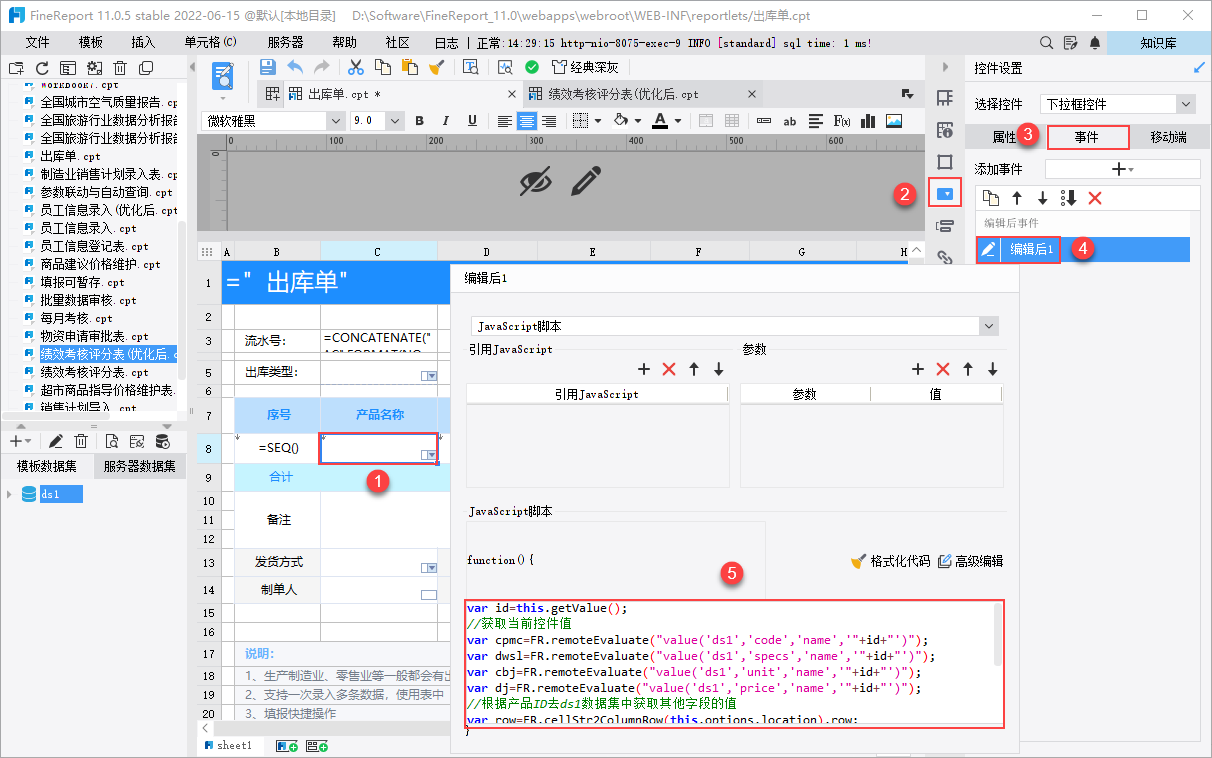Switch to the 移动端 tab

pyautogui.click(x=1168, y=137)
